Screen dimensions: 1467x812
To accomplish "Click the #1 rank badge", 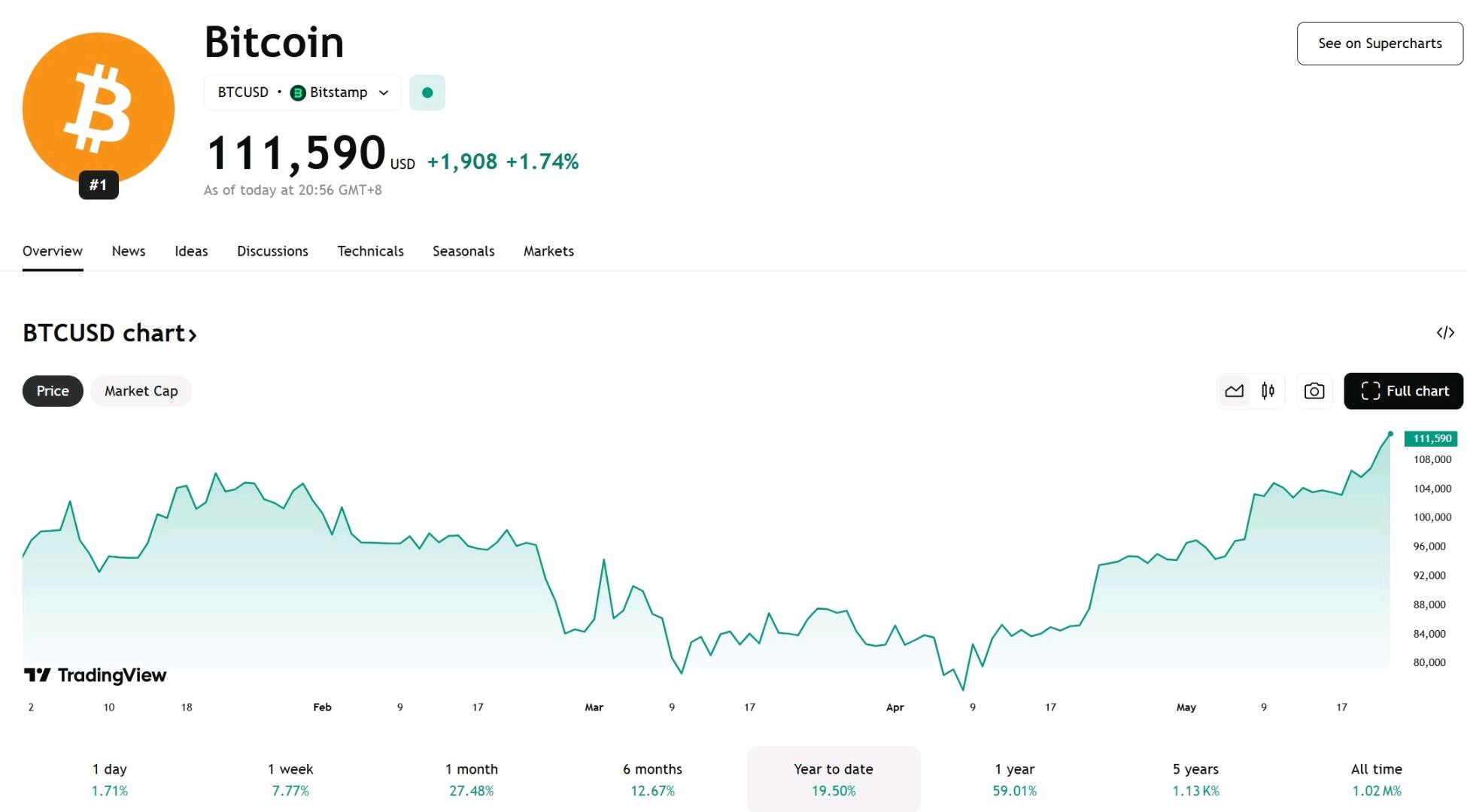I will coord(99,185).
